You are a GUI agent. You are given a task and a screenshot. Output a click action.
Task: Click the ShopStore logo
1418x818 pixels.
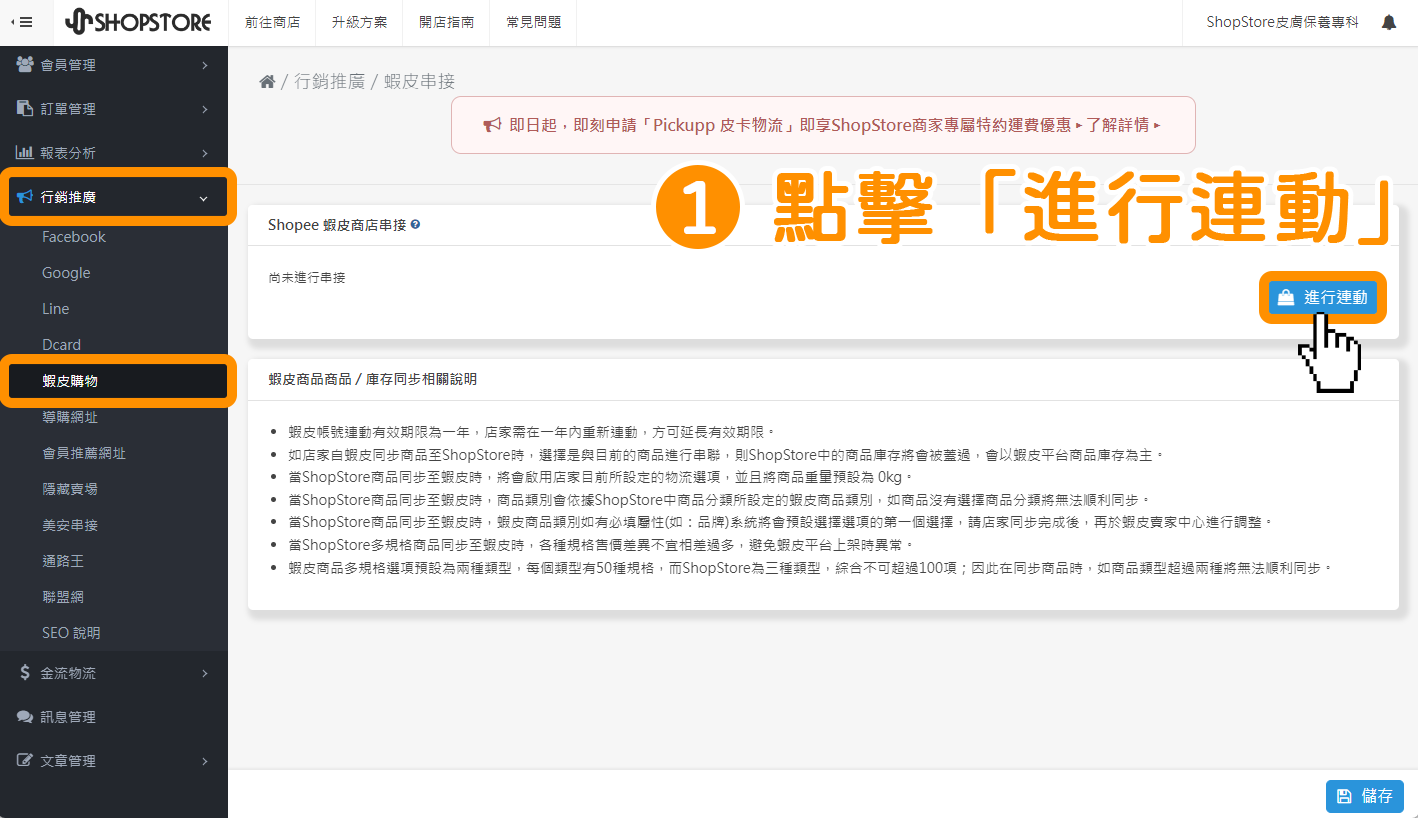click(x=138, y=22)
